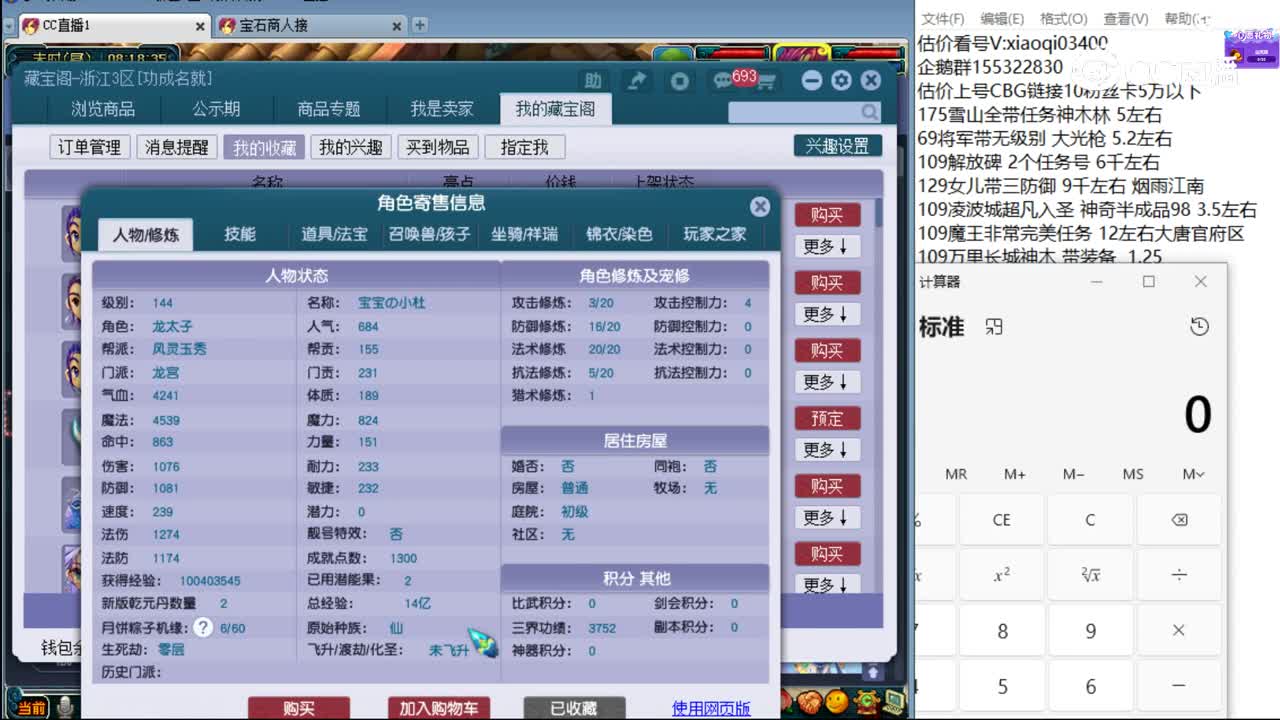The height and width of the screenshot is (720, 1280).
Task: Click the calculator divide ÷ key
Action: pos(1179,575)
